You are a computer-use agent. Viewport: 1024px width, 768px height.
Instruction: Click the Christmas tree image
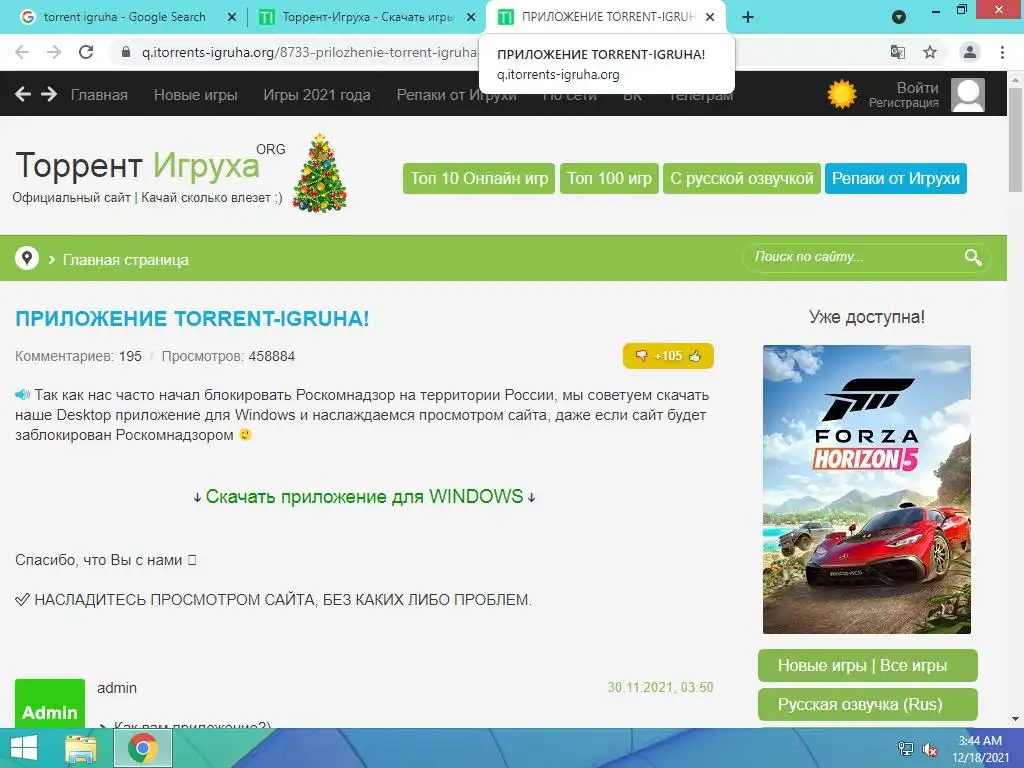319,173
